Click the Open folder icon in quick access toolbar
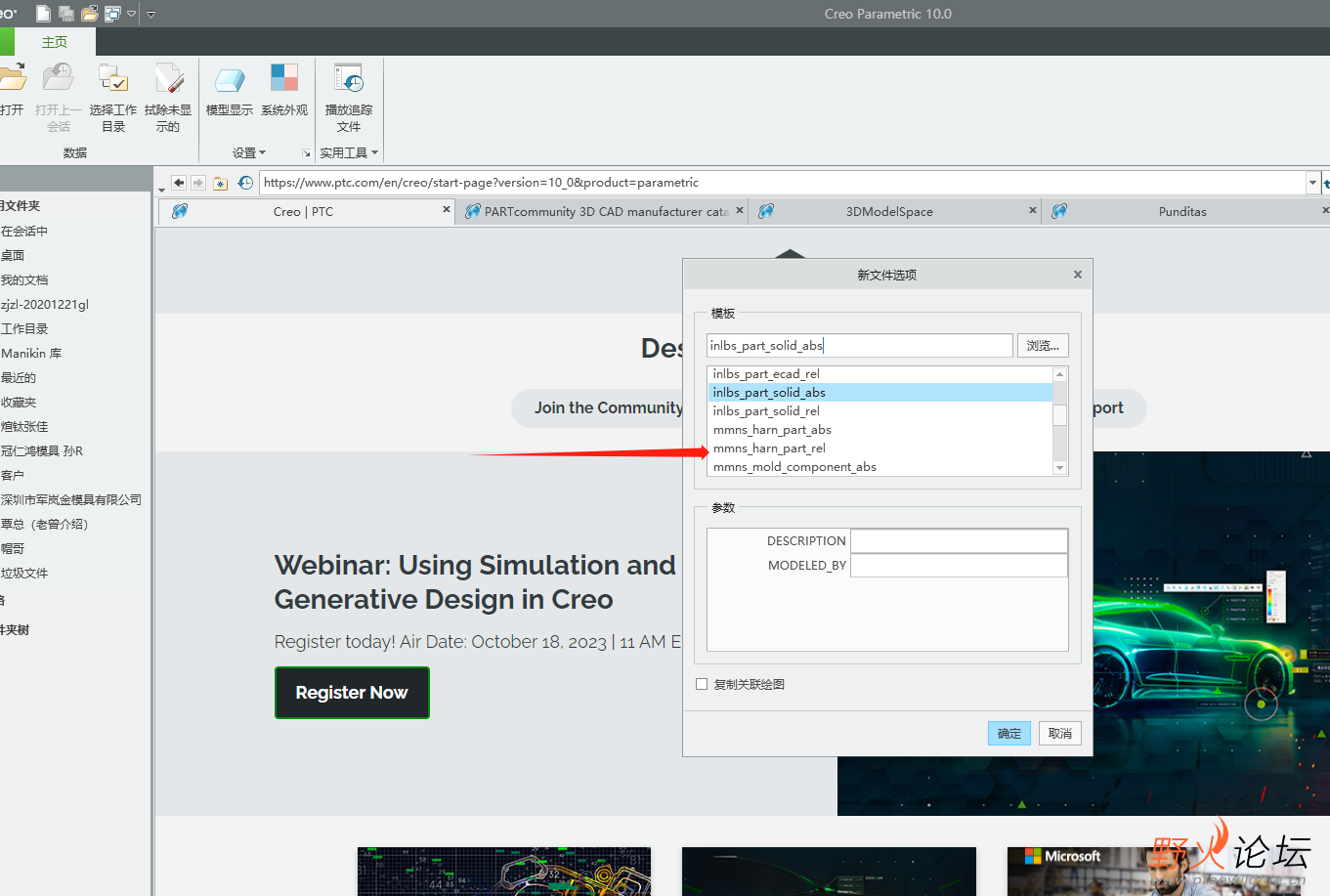 (x=90, y=14)
